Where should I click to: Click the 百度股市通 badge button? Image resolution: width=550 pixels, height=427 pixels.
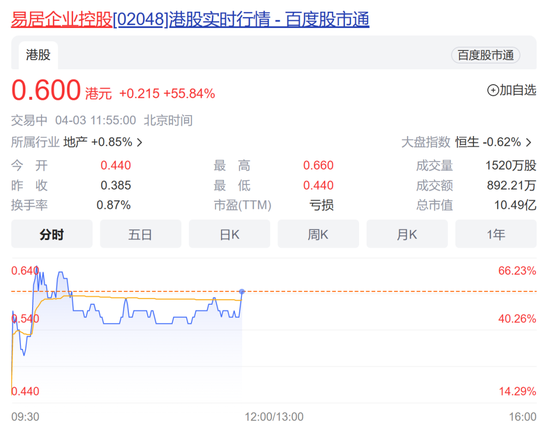(x=485, y=55)
